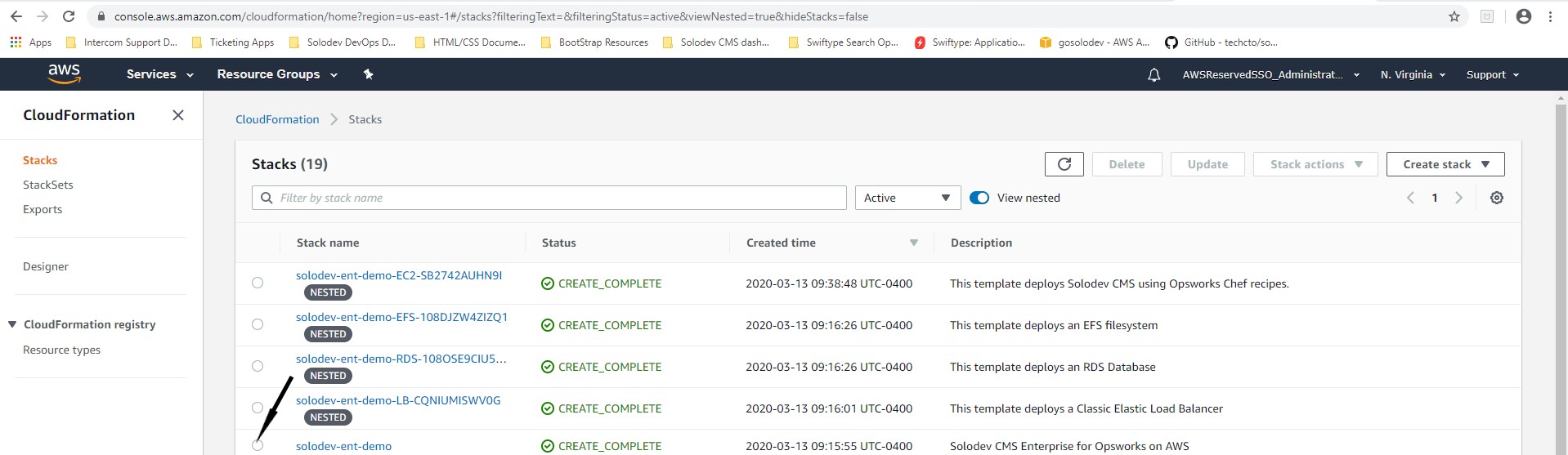Click the extension icon next to bookmark star
The height and width of the screenshot is (455, 1568).
pyautogui.click(x=1487, y=16)
